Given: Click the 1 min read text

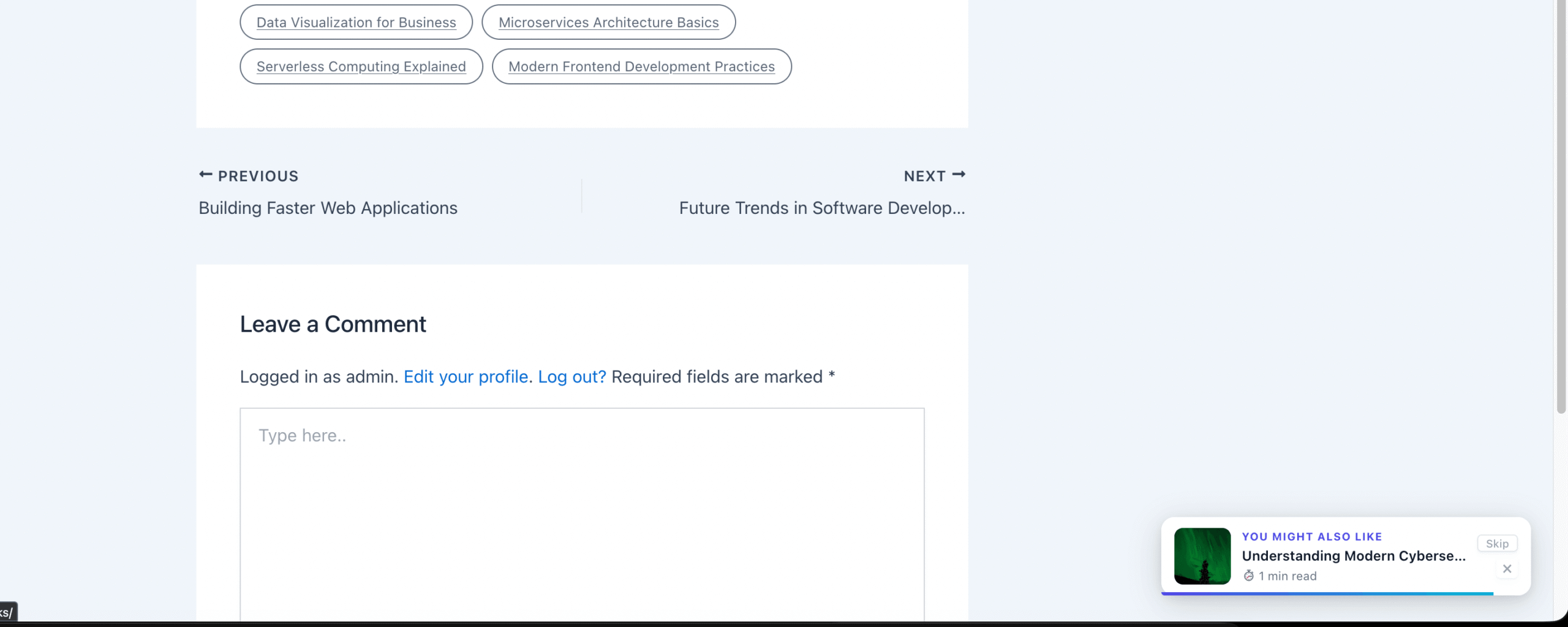Looking at the screenshot, I should click(1287, 576).
